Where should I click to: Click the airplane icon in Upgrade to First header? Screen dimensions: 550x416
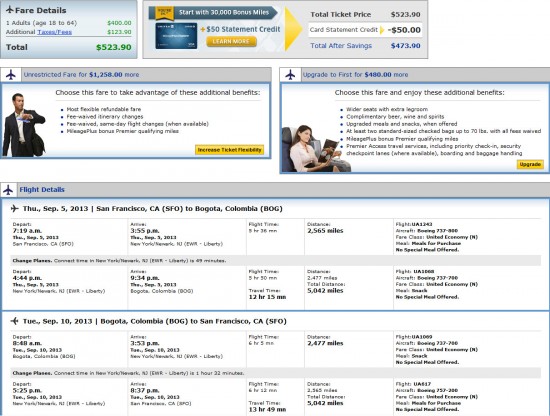[290, 75]
